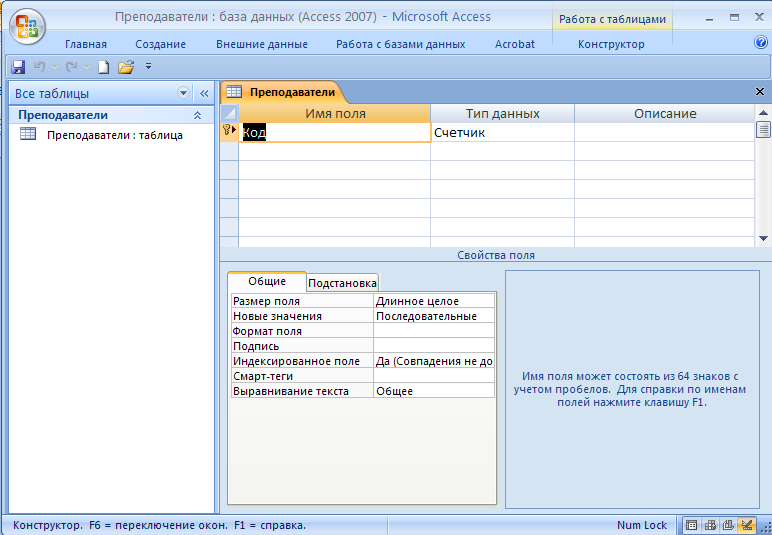Viewport: 772px width, 535px height.
Task: Click Размер поля value Длинное целое
Action: click(x=434, y=301)
